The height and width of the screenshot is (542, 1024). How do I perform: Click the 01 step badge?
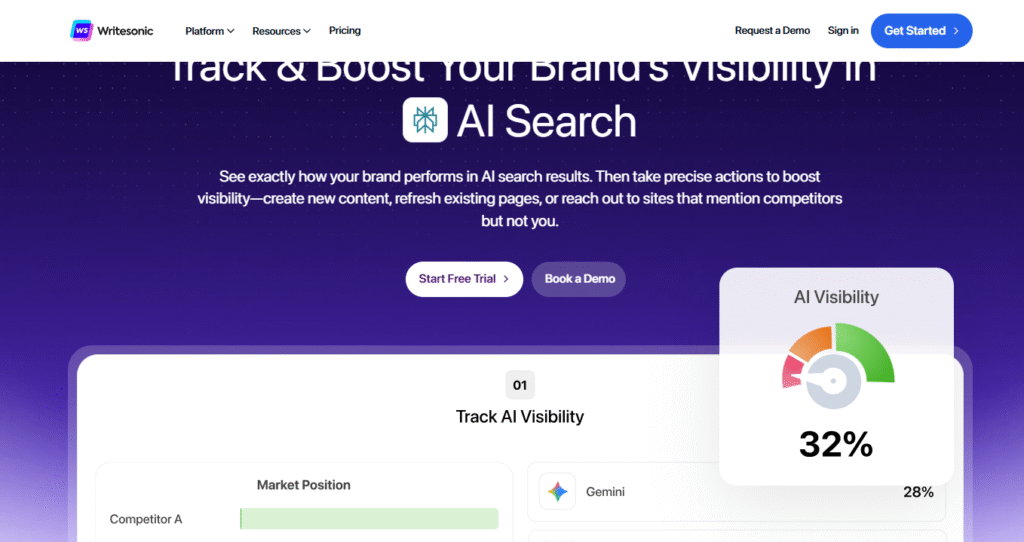[x=520, y=385]
